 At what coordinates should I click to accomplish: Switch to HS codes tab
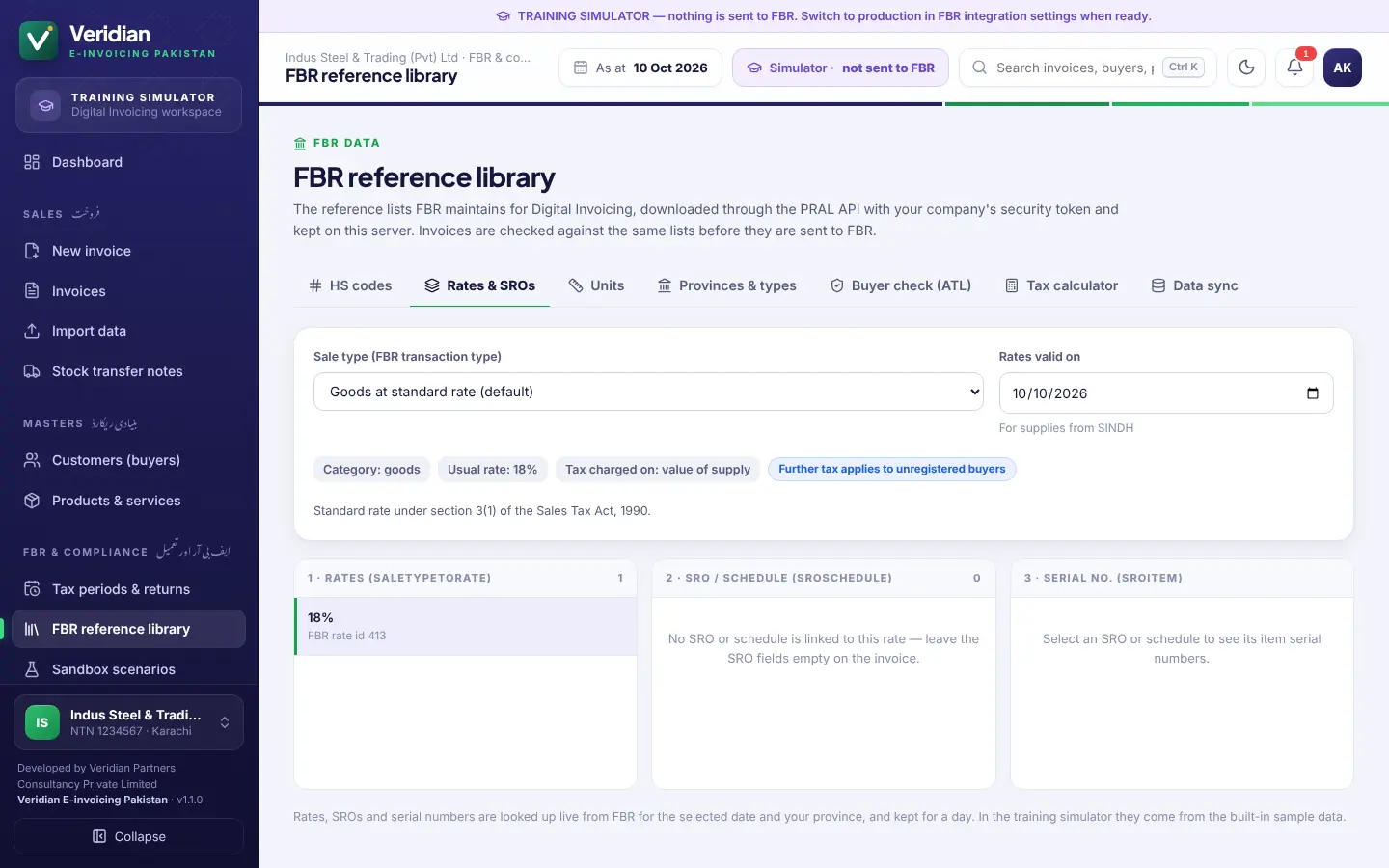tap(350, 285)
